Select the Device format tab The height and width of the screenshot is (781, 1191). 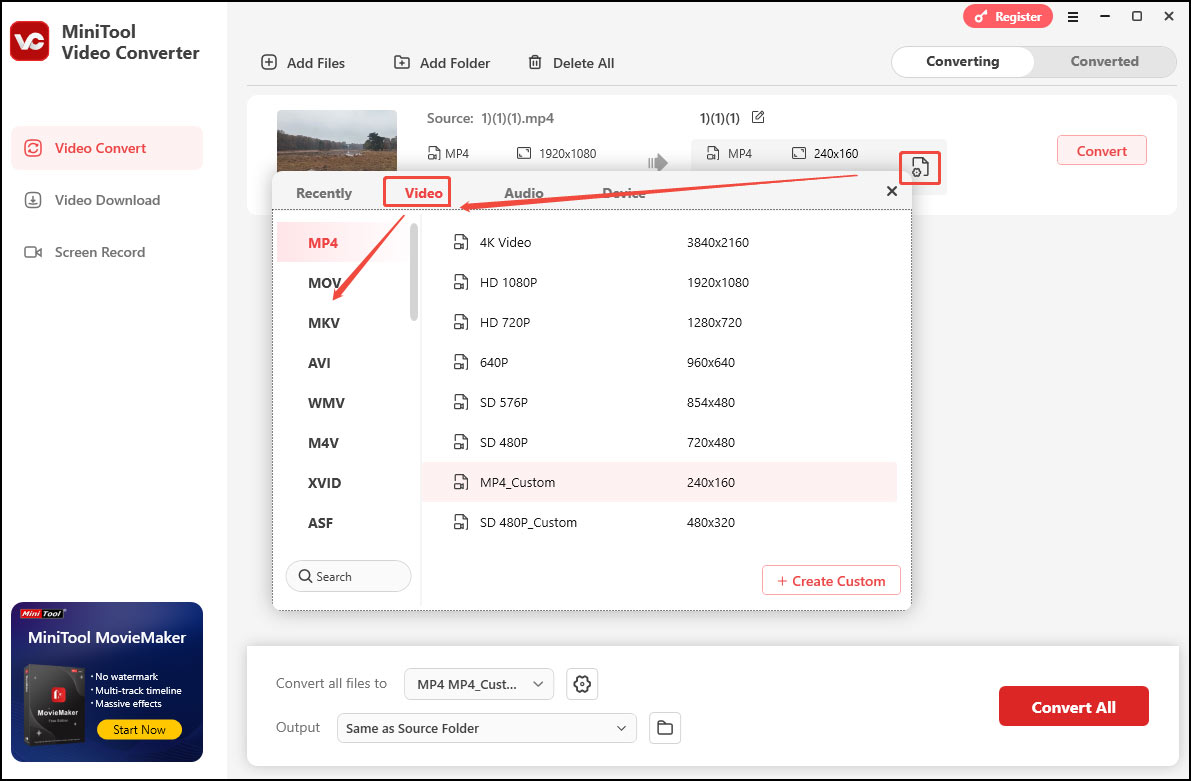tap(624, 193)
